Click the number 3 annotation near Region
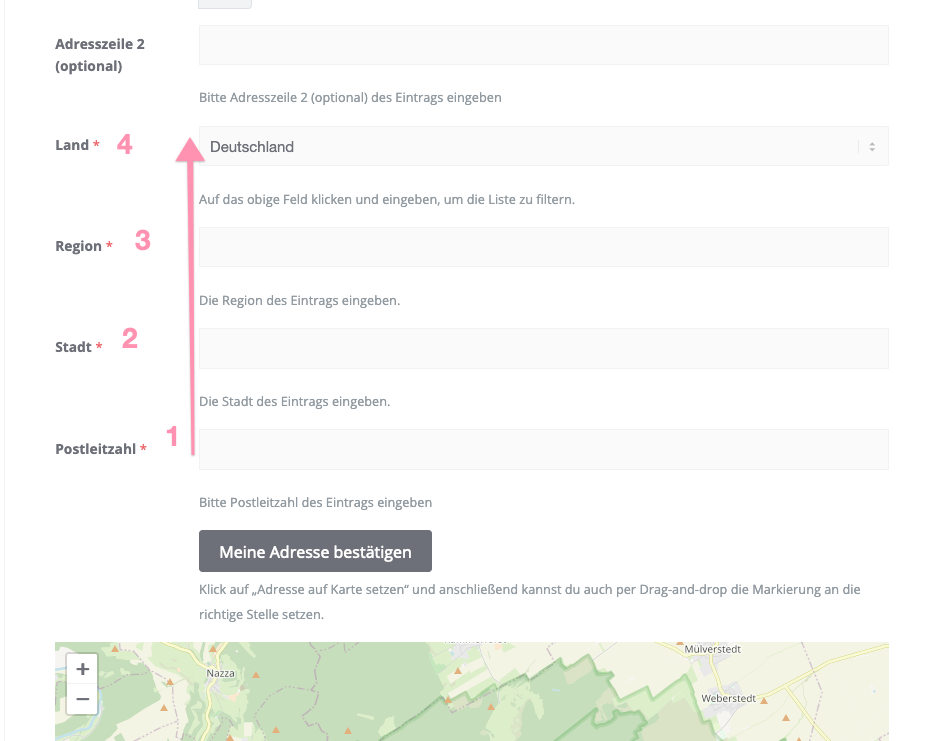 pos(143,240)
